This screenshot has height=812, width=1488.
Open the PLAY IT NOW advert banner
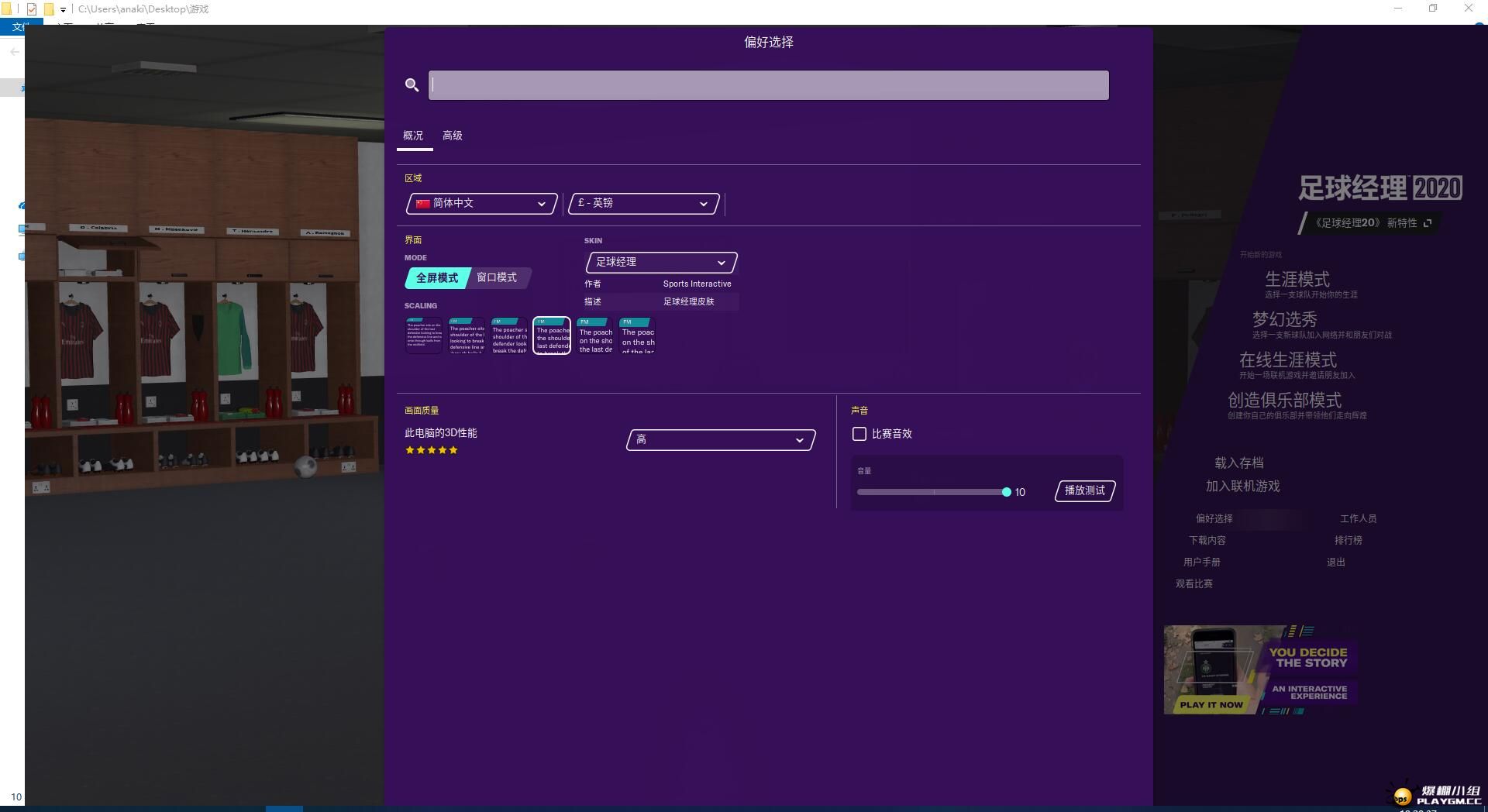[x=1260, y=669]
